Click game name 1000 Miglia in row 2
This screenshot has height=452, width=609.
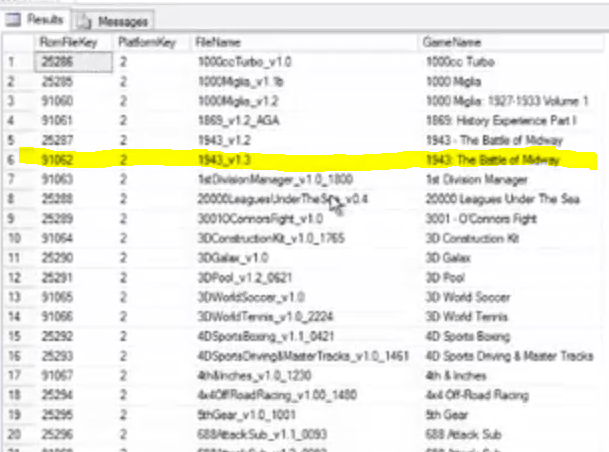[x=453, y=82]
